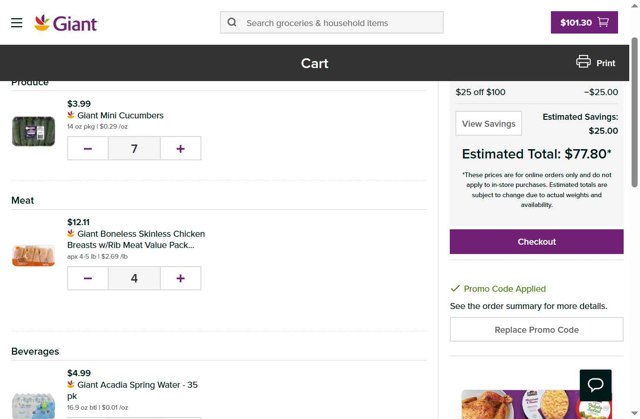640x419 pixels.
Task: Increase Giant Mini Cucumbers quantity
Action: click(180, 149)
